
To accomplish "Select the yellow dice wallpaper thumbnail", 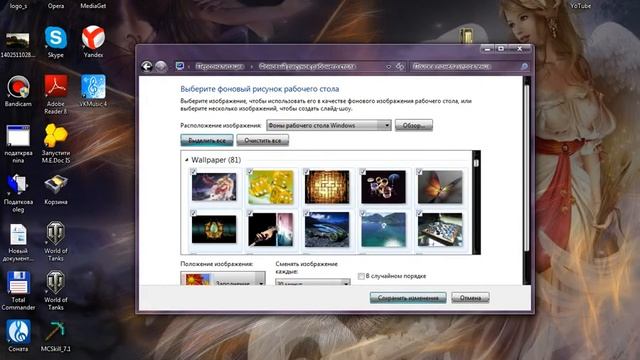I will point(270,187).
